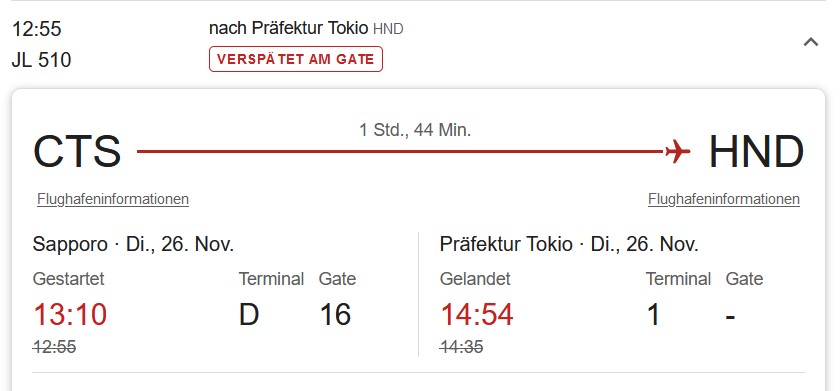Select the CTS airport code
The width and height of the screenshot is (840, 391).
click(x=77, y=152)
